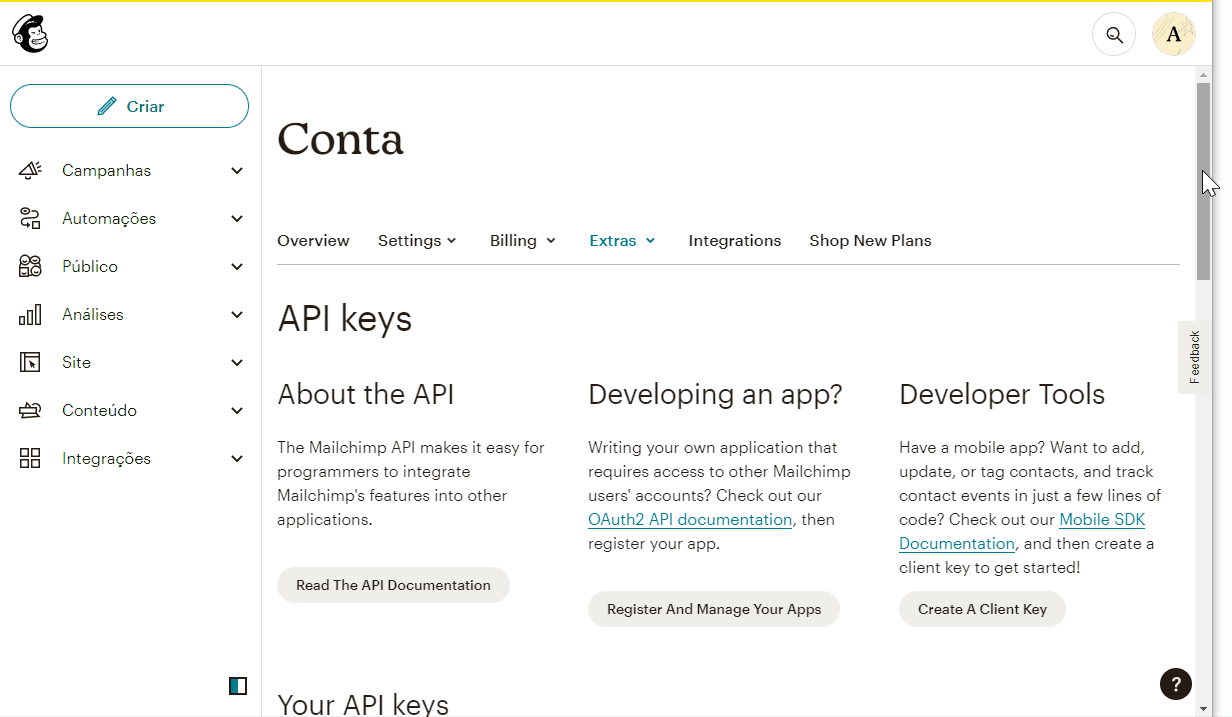Select Site in the sidebar
The height and width of the screenshot is (717, 1232).
(x=76, y=363)
